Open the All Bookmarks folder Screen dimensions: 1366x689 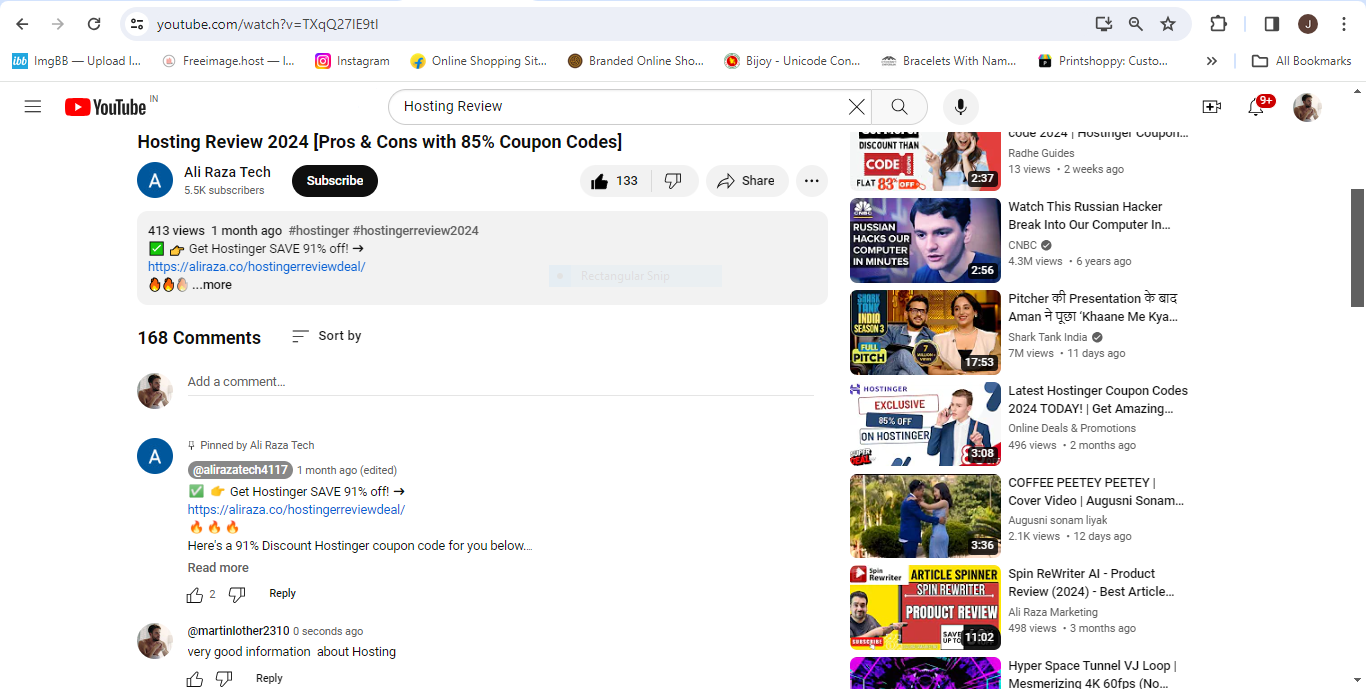1302,61
